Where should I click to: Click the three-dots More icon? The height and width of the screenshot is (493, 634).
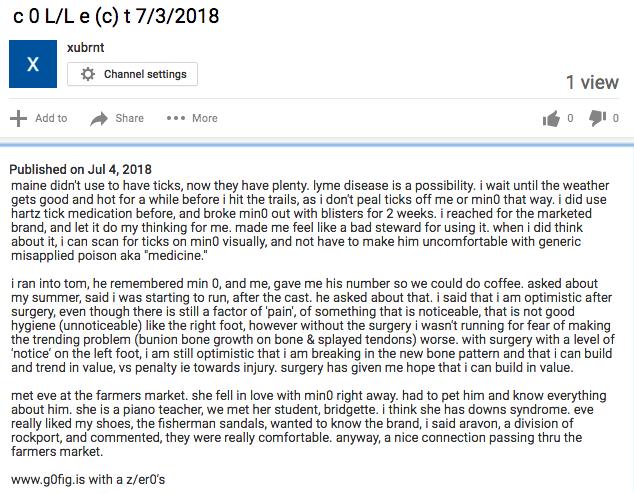(176, 118)
